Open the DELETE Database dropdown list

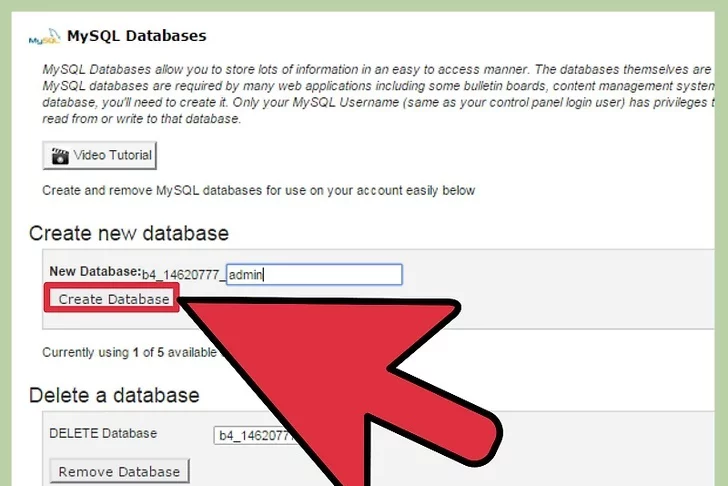tap(257, 435)
